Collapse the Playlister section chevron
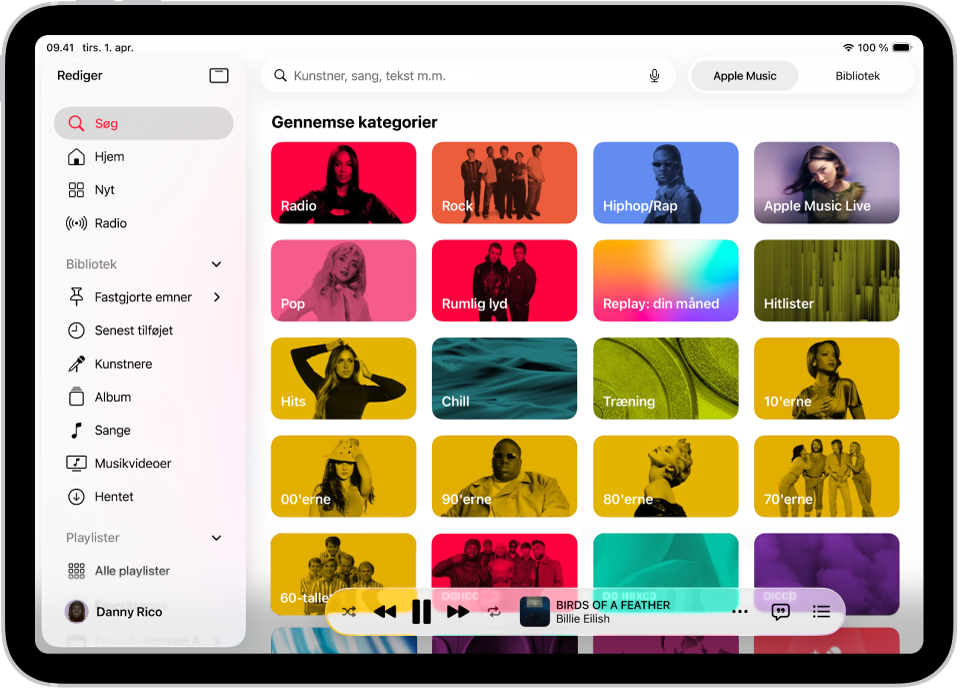The image size is (963, 689). [x=216, y=538]
